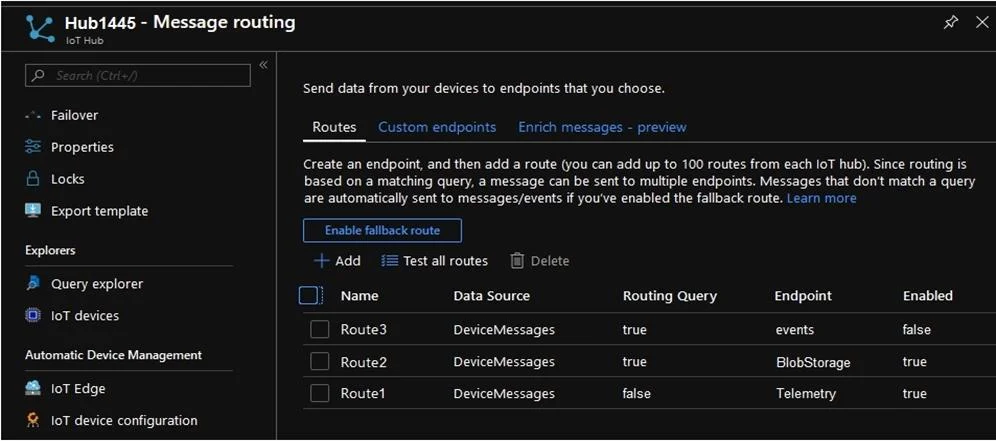Click the IoT device configuration icon
This screenshot has height=441, width=996.
pos(32,421)
